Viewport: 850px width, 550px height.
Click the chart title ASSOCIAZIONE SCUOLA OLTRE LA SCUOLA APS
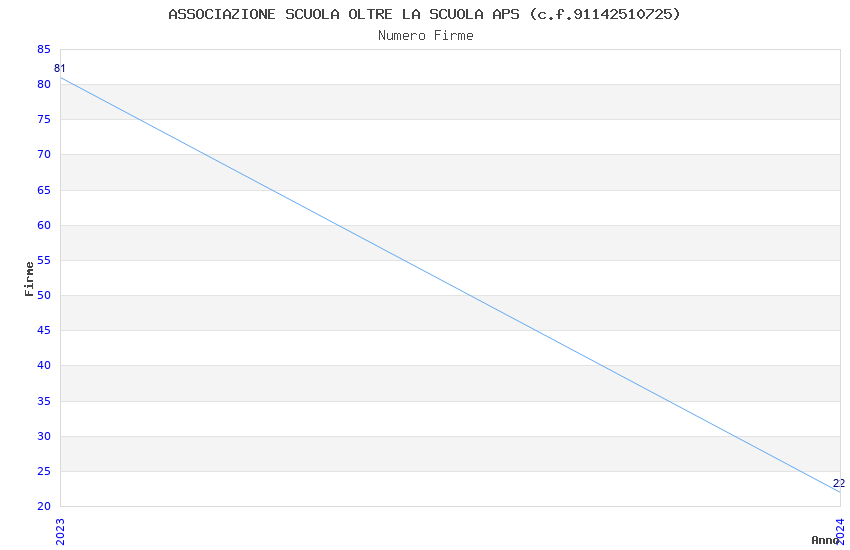pos(424,15)
